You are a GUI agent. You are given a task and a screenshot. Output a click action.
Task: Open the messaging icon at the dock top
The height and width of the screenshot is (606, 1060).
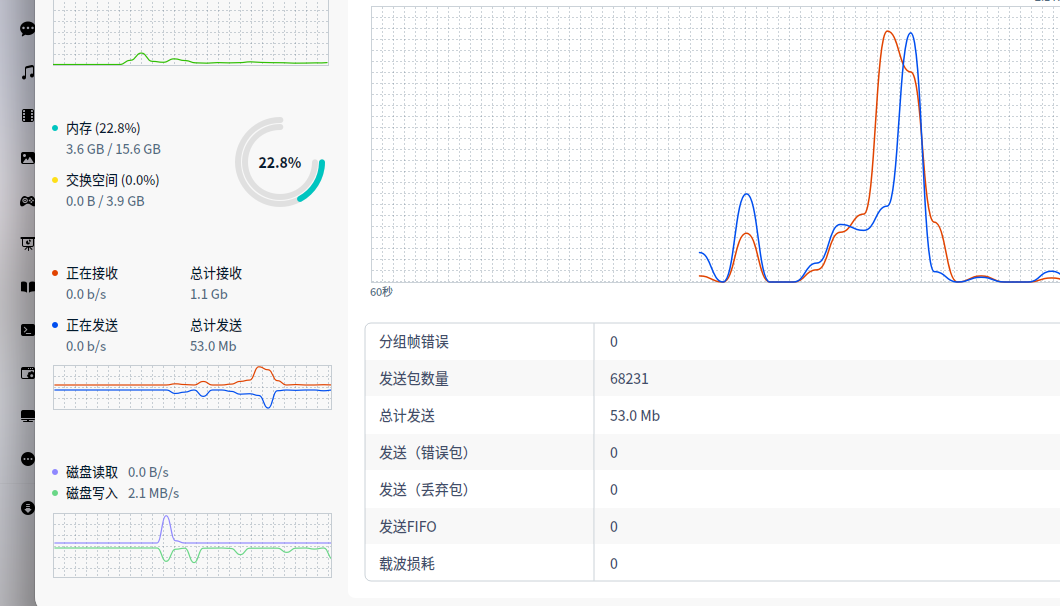pyautogui.click(x=27, y=28)
